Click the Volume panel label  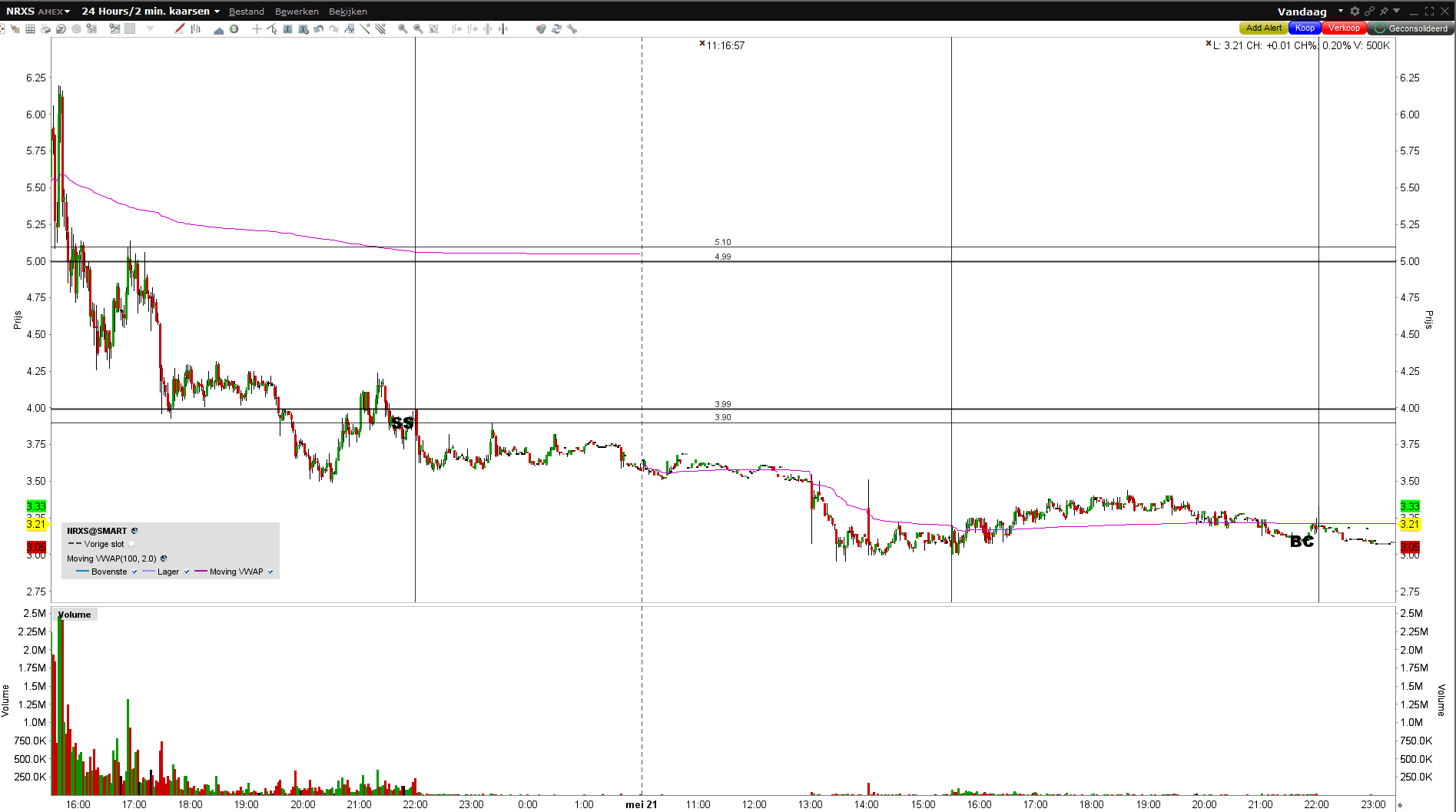[x=75, y=615]
